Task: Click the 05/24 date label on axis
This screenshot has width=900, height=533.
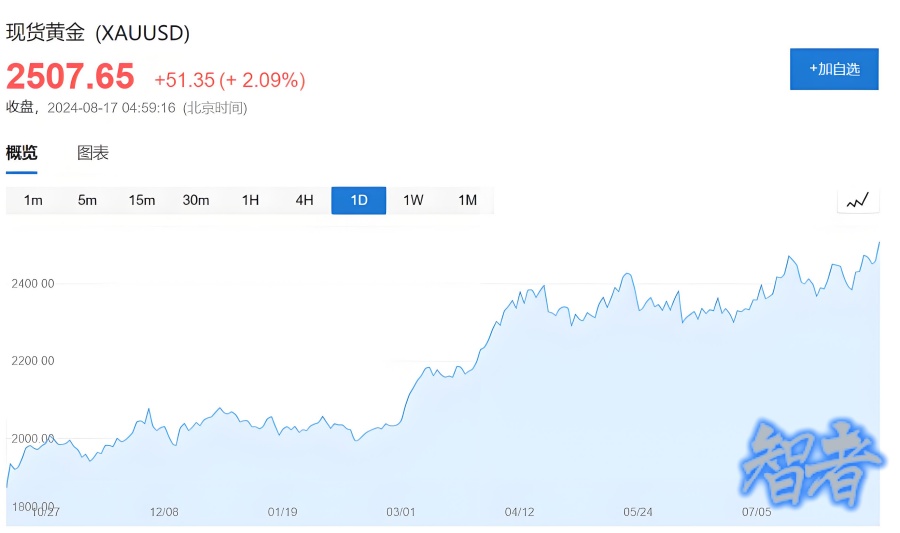Action: [638, 512]
